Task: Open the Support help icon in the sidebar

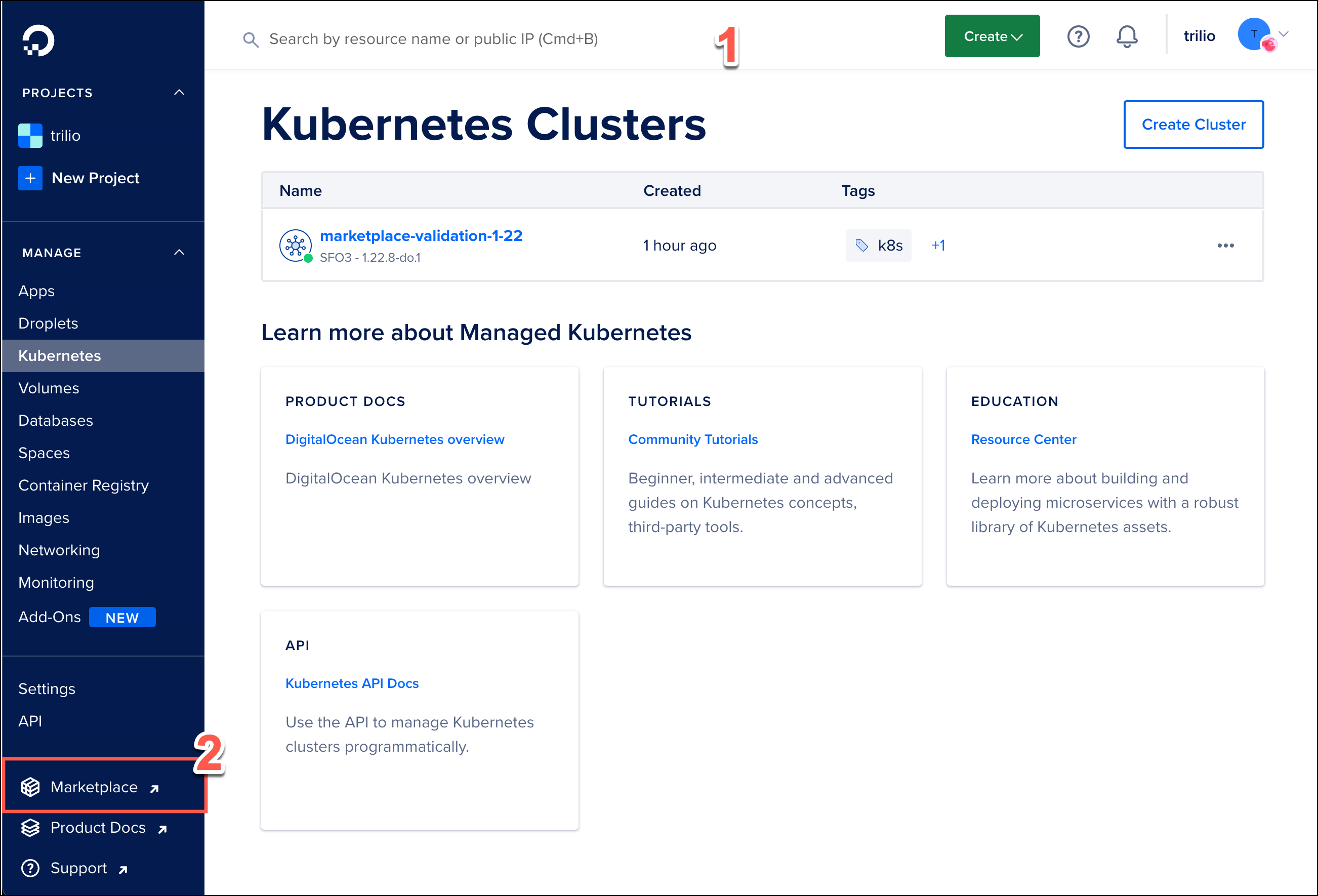Action: point(30,868)
